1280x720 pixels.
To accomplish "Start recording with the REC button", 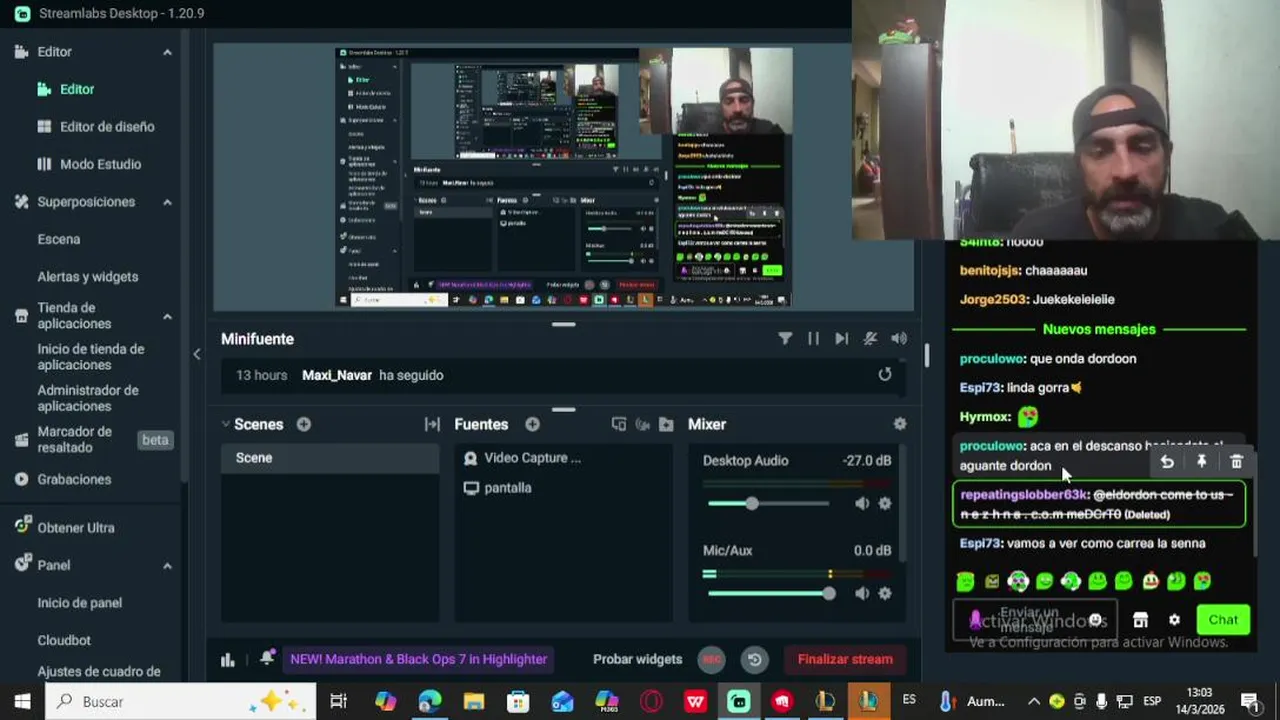I will [x=712, y=659].
